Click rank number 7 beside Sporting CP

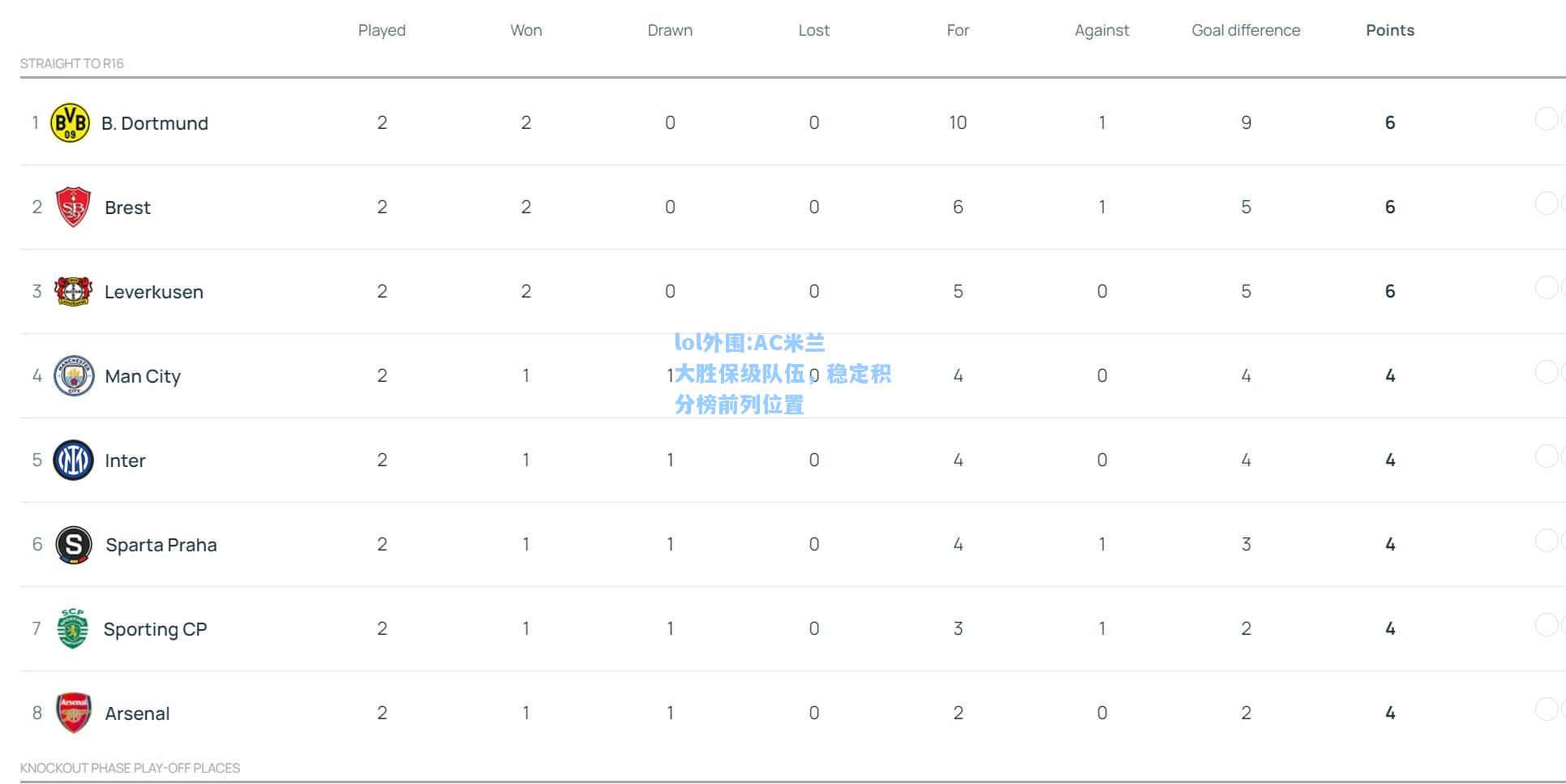(x=36, y=628)
